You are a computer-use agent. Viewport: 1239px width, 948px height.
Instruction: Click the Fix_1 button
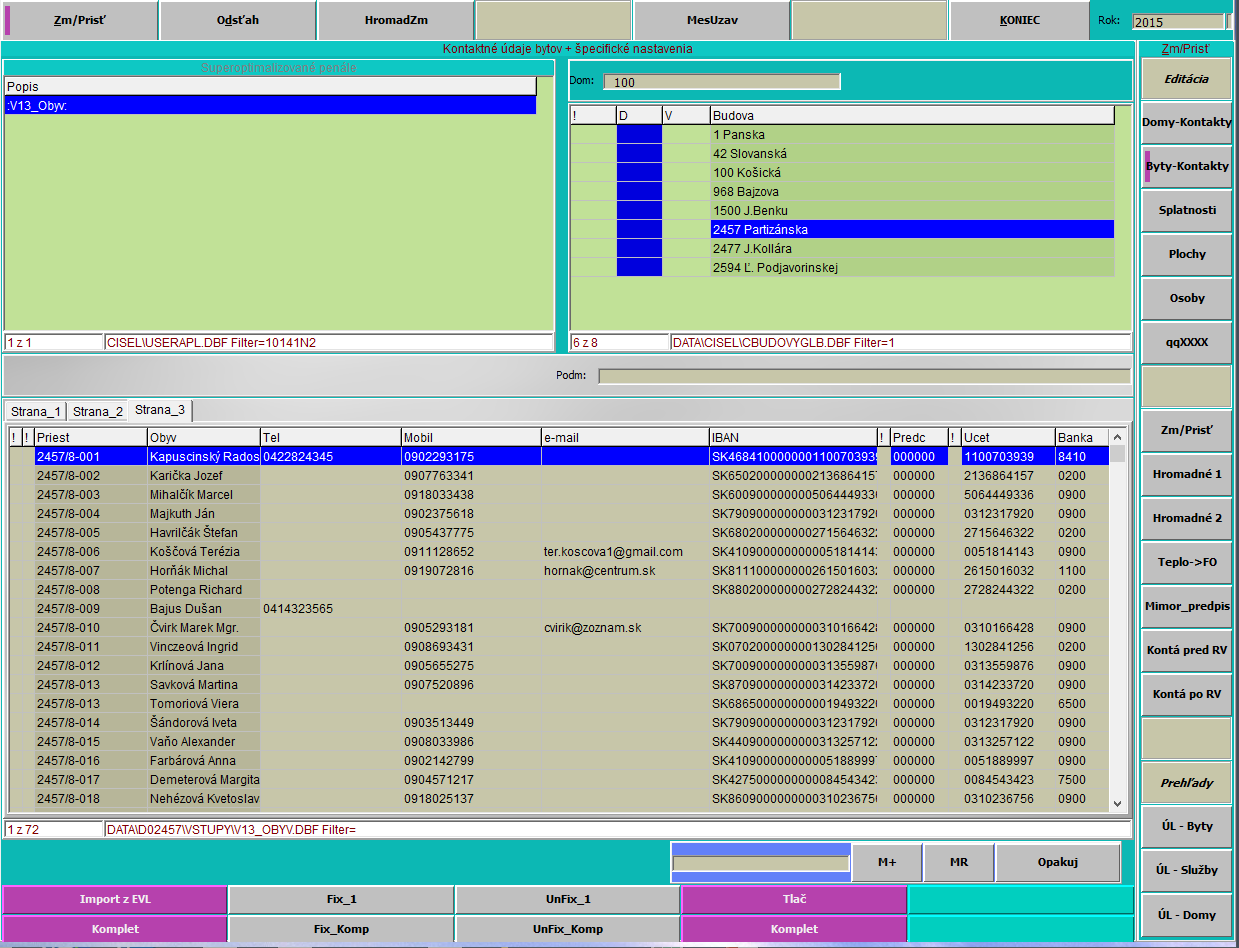coord(341,899)
